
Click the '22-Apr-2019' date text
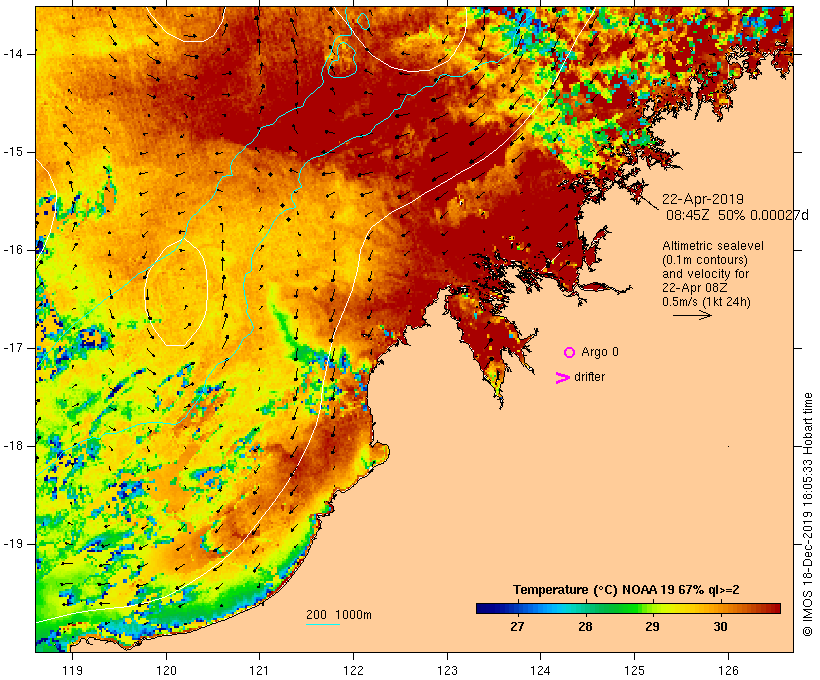pos(703,199)
